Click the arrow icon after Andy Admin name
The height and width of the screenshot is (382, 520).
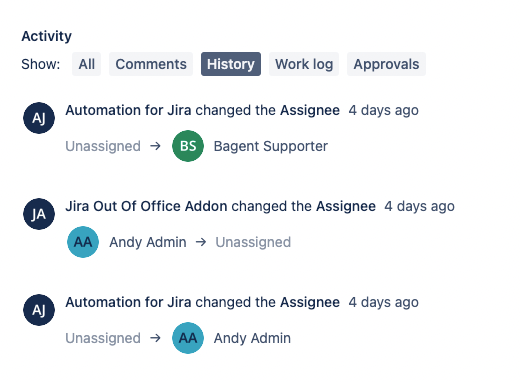pos(201,242)
